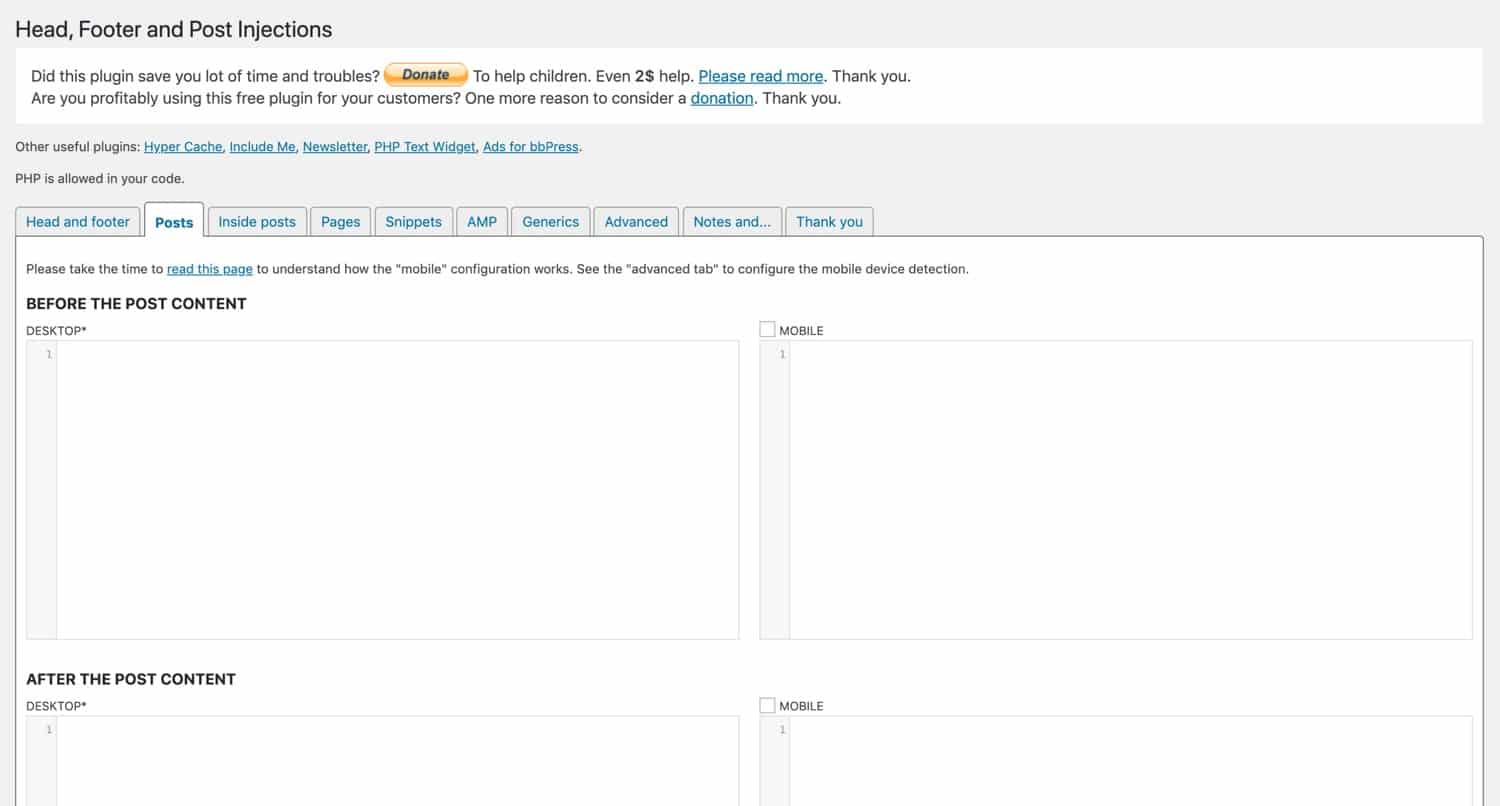Open the Thank you tab
1500x806 pixels.
pos(829,222)
